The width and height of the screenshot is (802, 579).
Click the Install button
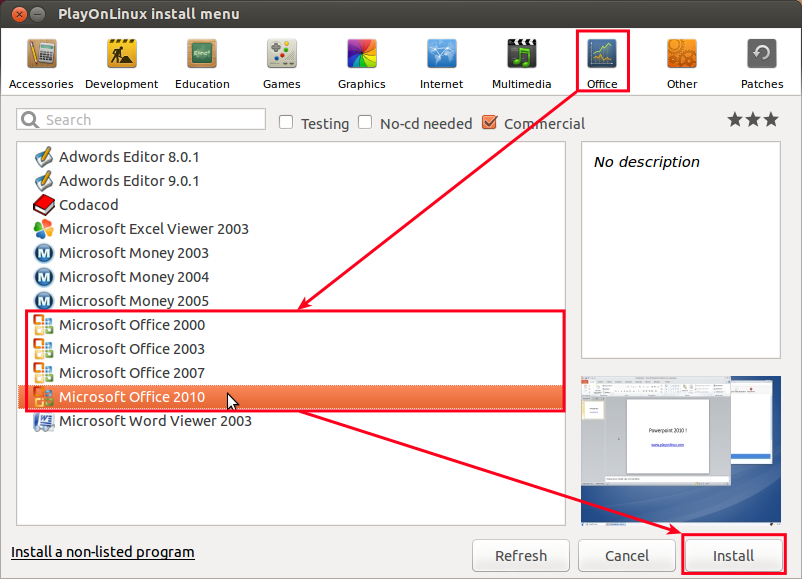click(x=733, y=555)
